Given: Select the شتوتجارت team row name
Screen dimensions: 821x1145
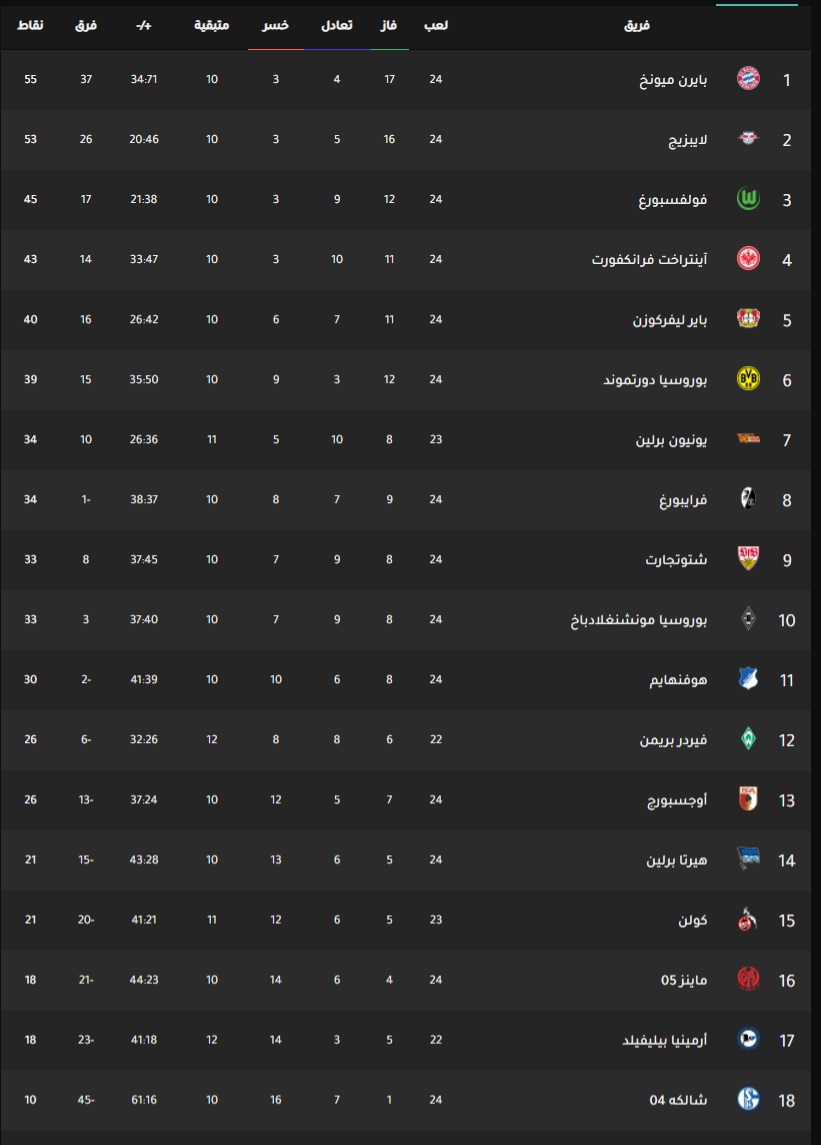Looking at the screenshot, I should click(x=676, y=559).
